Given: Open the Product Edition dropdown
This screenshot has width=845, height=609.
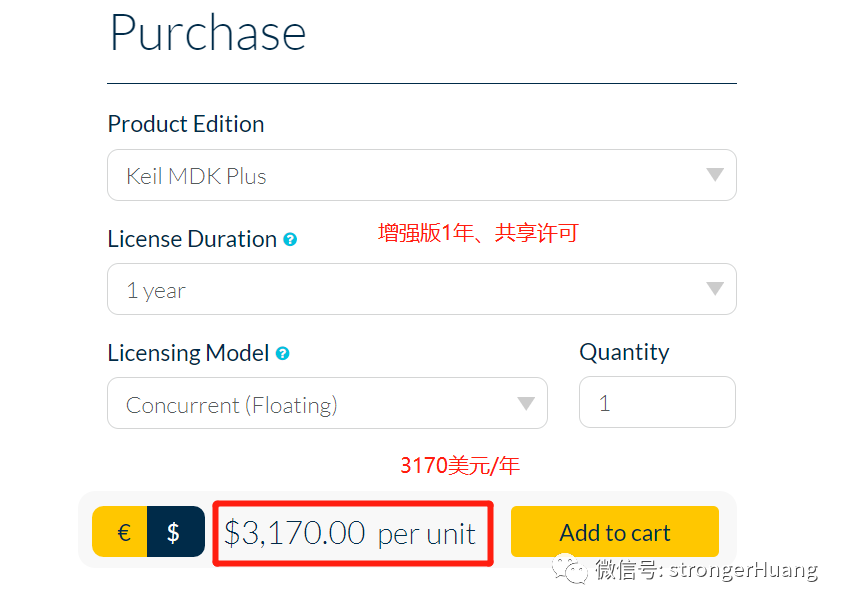Looking at the screenshot, I should tap(421, 175).
